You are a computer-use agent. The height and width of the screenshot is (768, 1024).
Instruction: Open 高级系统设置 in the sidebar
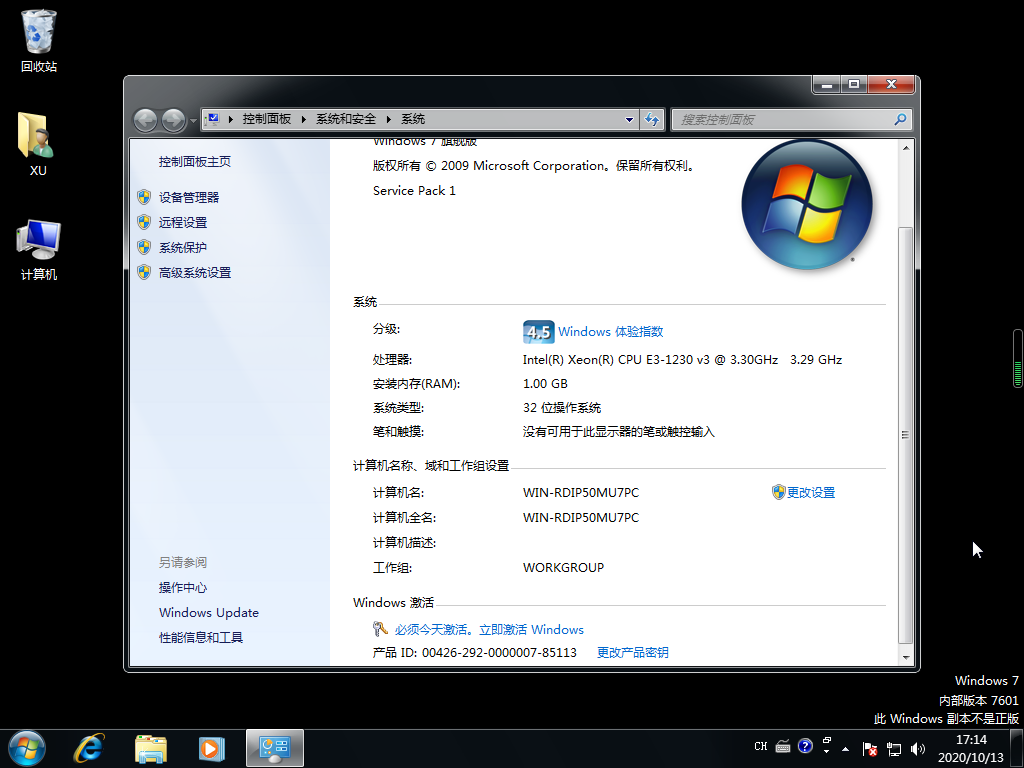pyautogui.click(x=194, y=273)
